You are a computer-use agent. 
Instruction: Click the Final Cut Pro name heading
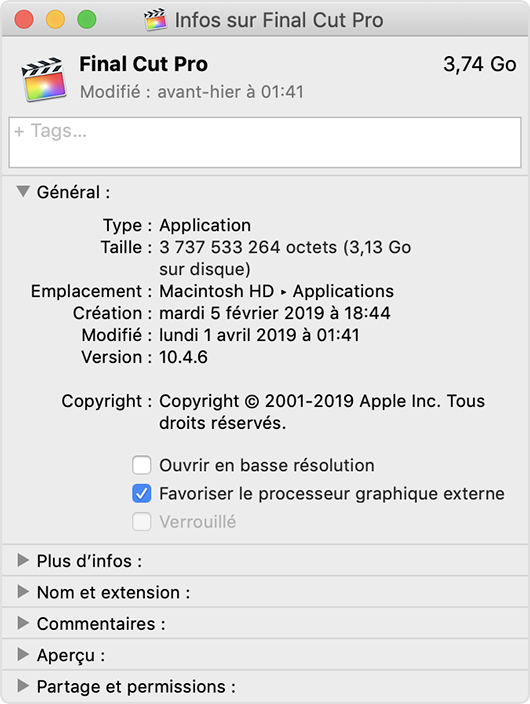coord(144,64)
